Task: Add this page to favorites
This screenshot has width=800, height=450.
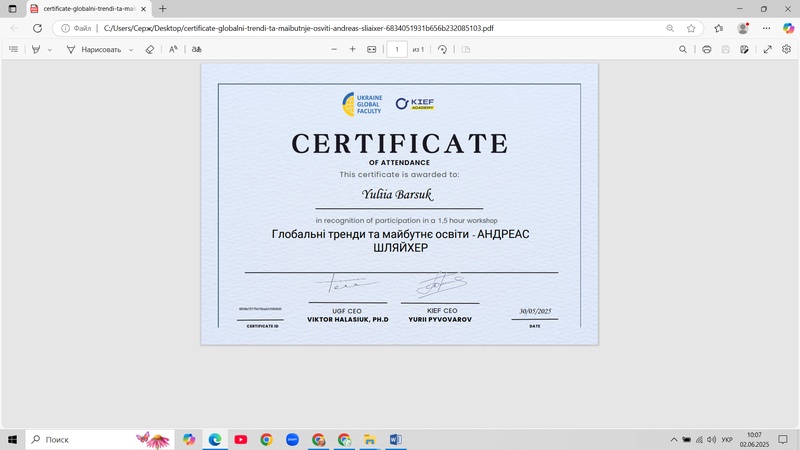Action: (x=691, y=29)
